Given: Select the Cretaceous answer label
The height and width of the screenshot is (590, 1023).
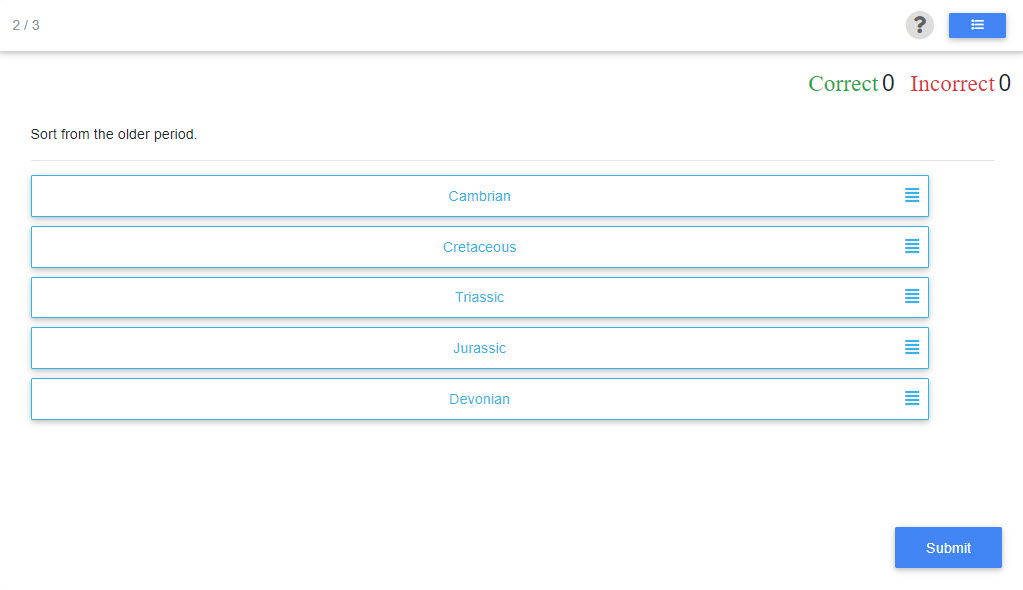Looking at the screenshot, I should point(479,247).
